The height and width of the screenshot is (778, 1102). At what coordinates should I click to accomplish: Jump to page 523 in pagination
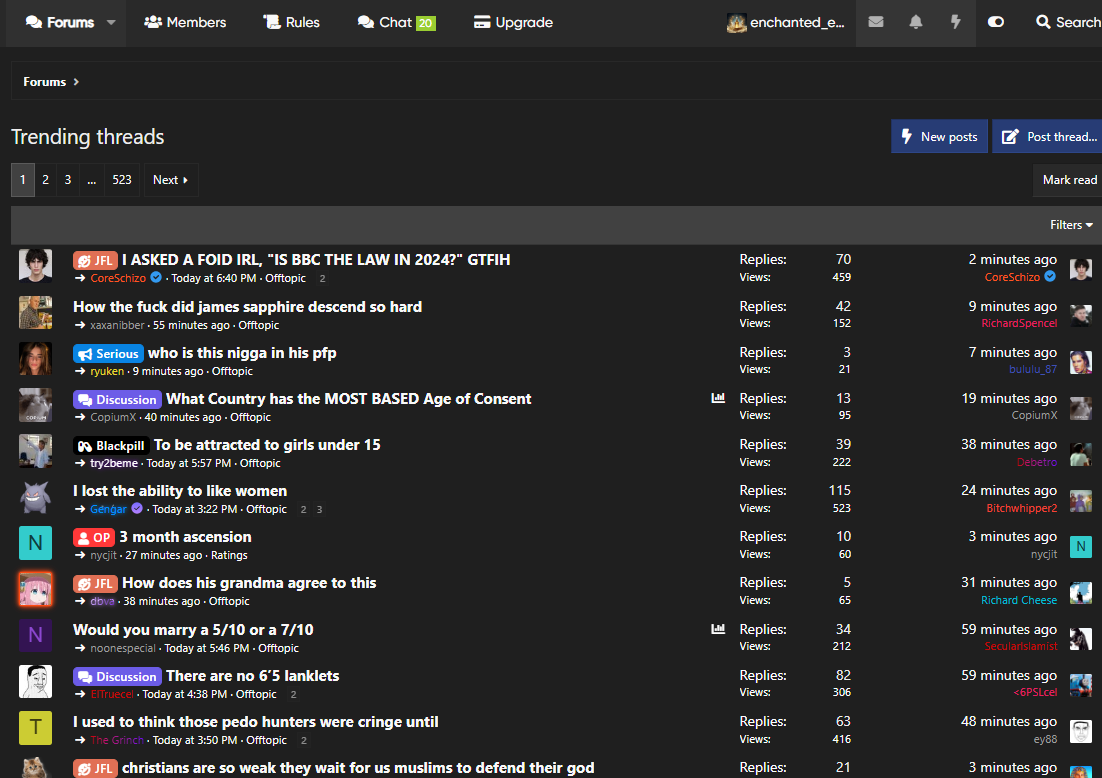[122, 180]
